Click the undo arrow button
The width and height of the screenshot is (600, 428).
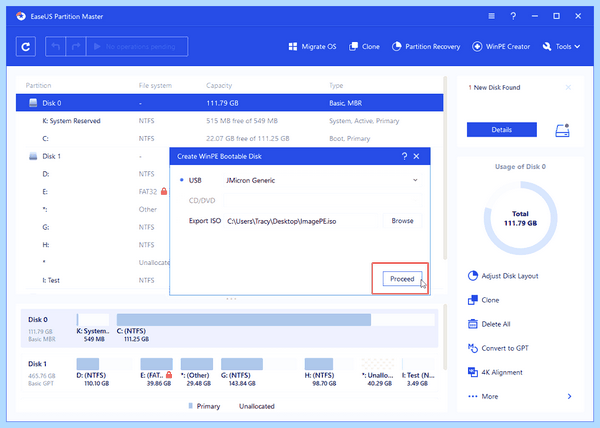56,47
